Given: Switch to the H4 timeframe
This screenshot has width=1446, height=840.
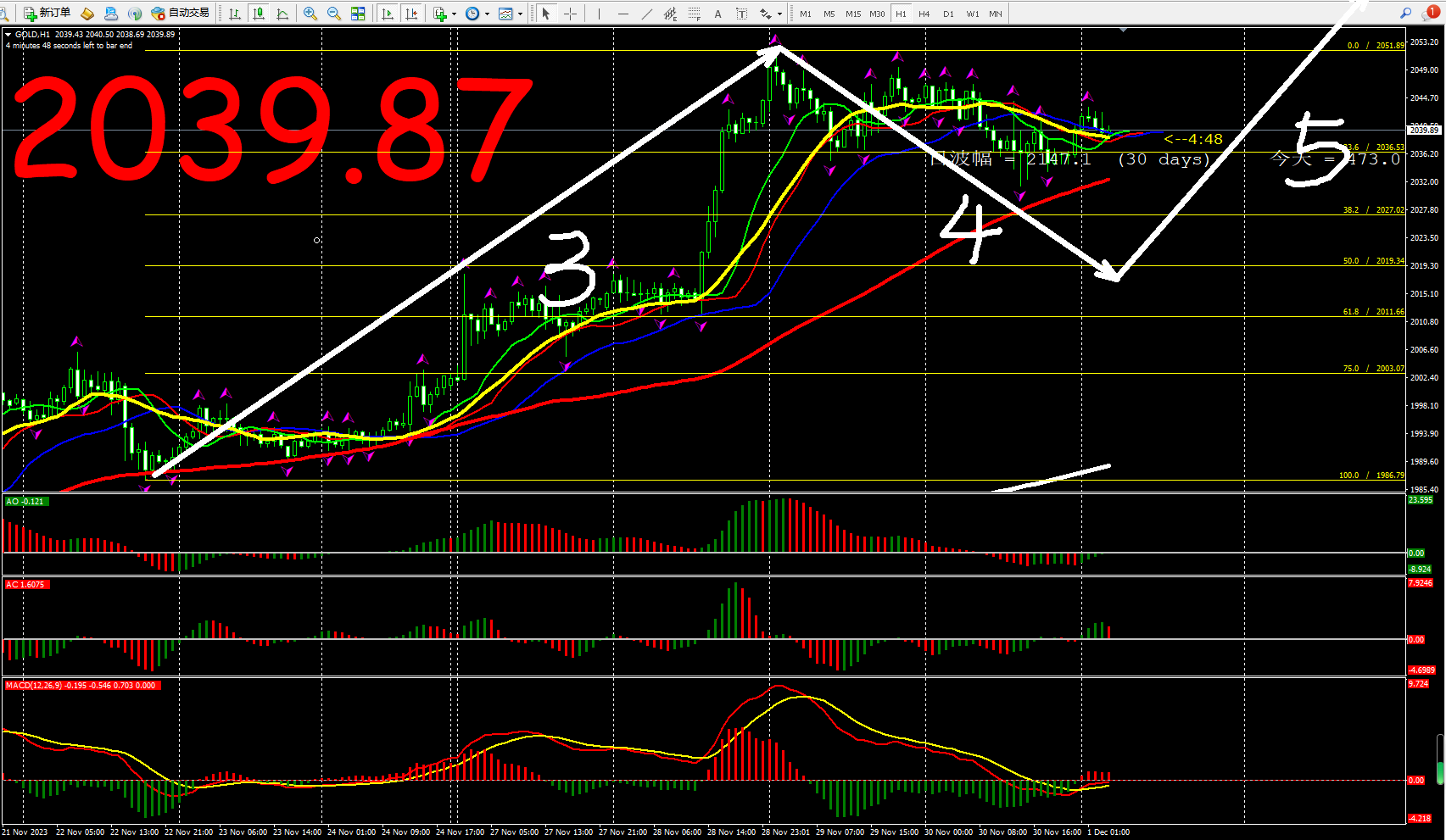Looking at the screenshot, I should pos(924,14).
